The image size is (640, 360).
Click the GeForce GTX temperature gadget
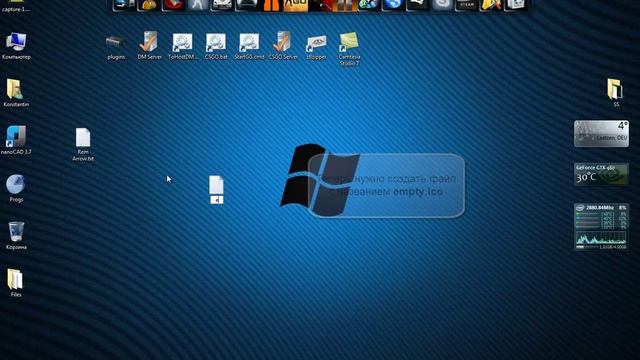pyautogui.click(x=601, y=174)
